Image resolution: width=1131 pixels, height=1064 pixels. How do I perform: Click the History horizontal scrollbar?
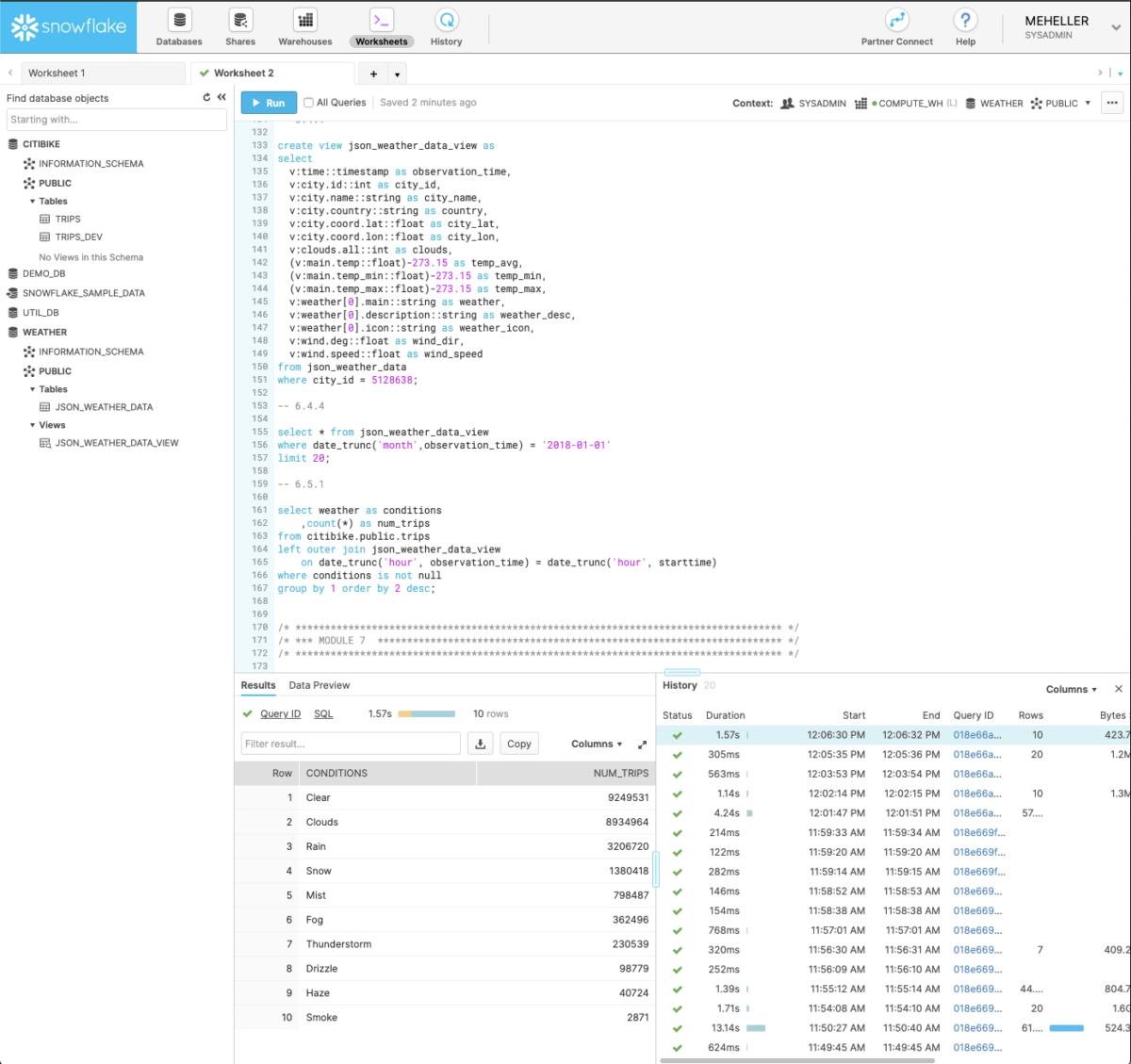797,1060
